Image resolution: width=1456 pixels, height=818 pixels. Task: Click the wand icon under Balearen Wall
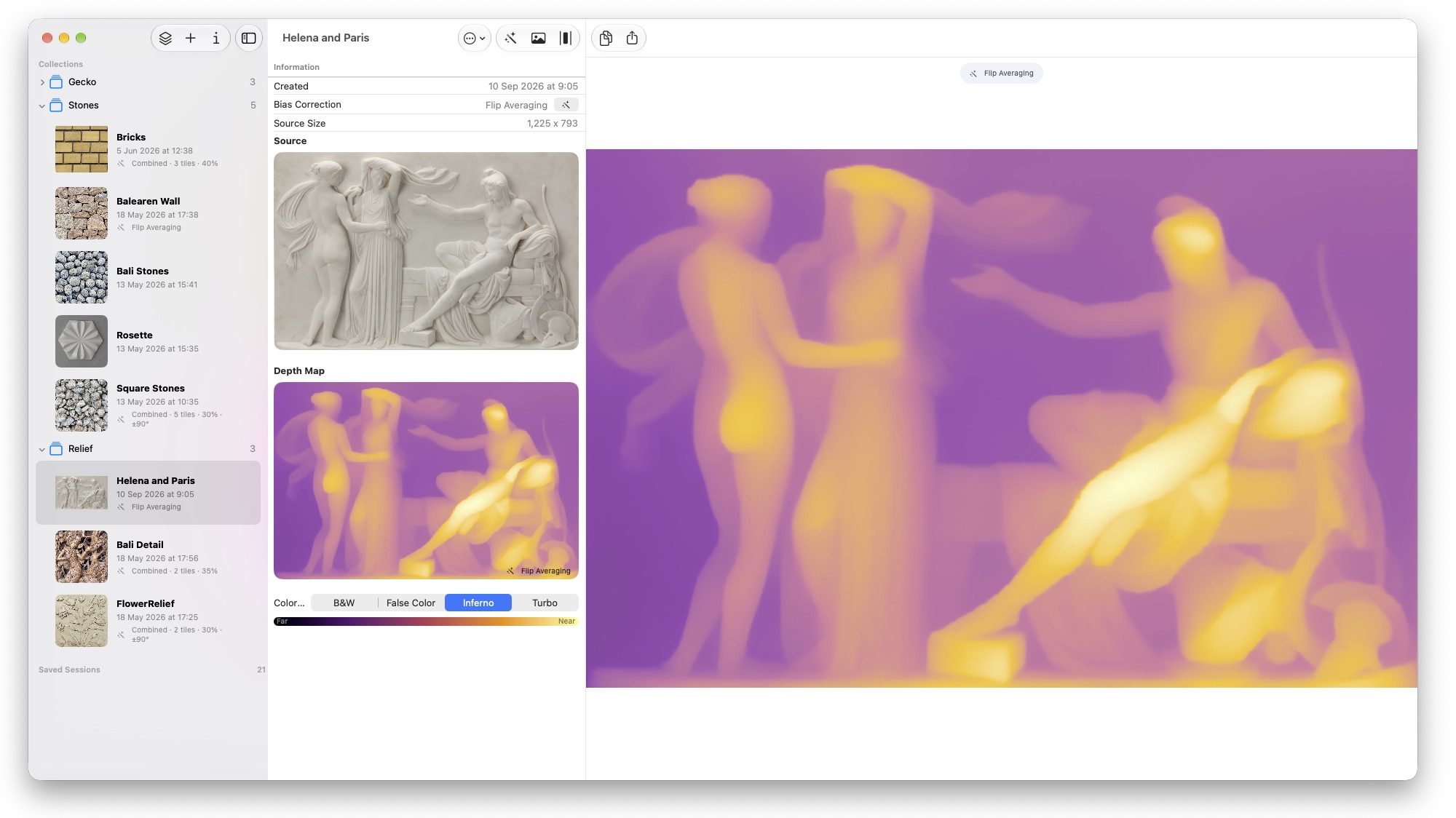tap(121, 228)
